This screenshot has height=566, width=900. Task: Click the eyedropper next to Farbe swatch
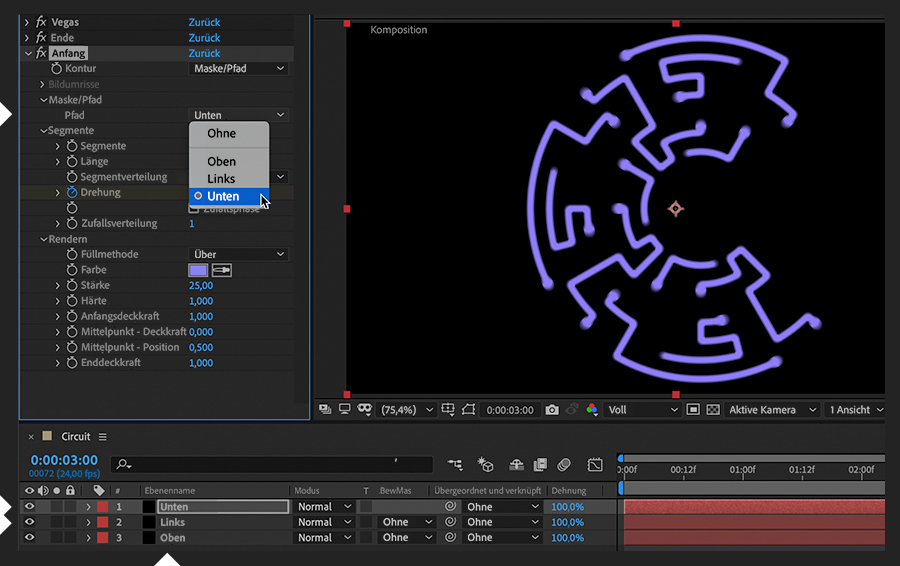[221, 270]
